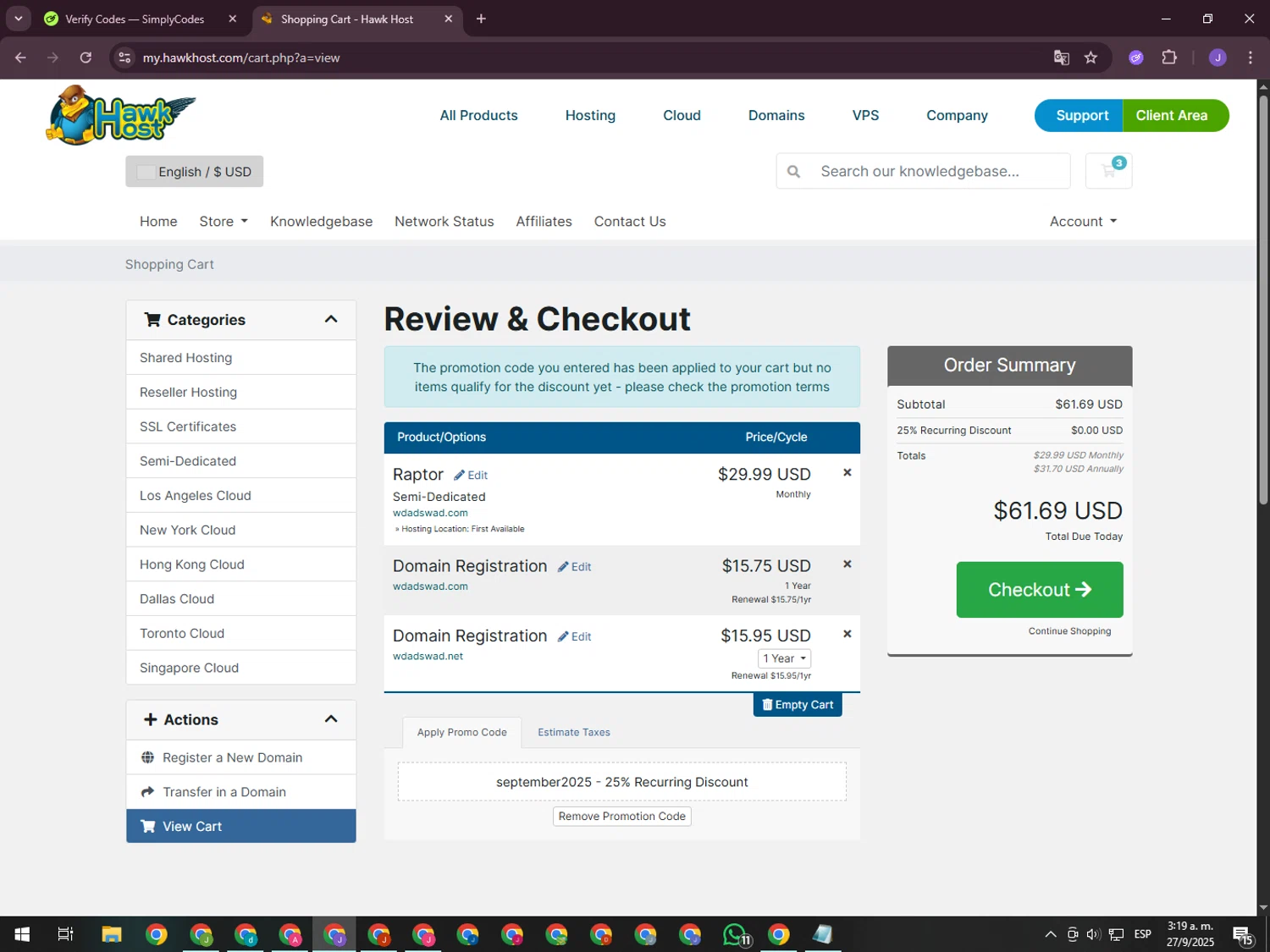Open the Domains menu
Viewport: 1270px width, 952px height.
click(776, 116)
